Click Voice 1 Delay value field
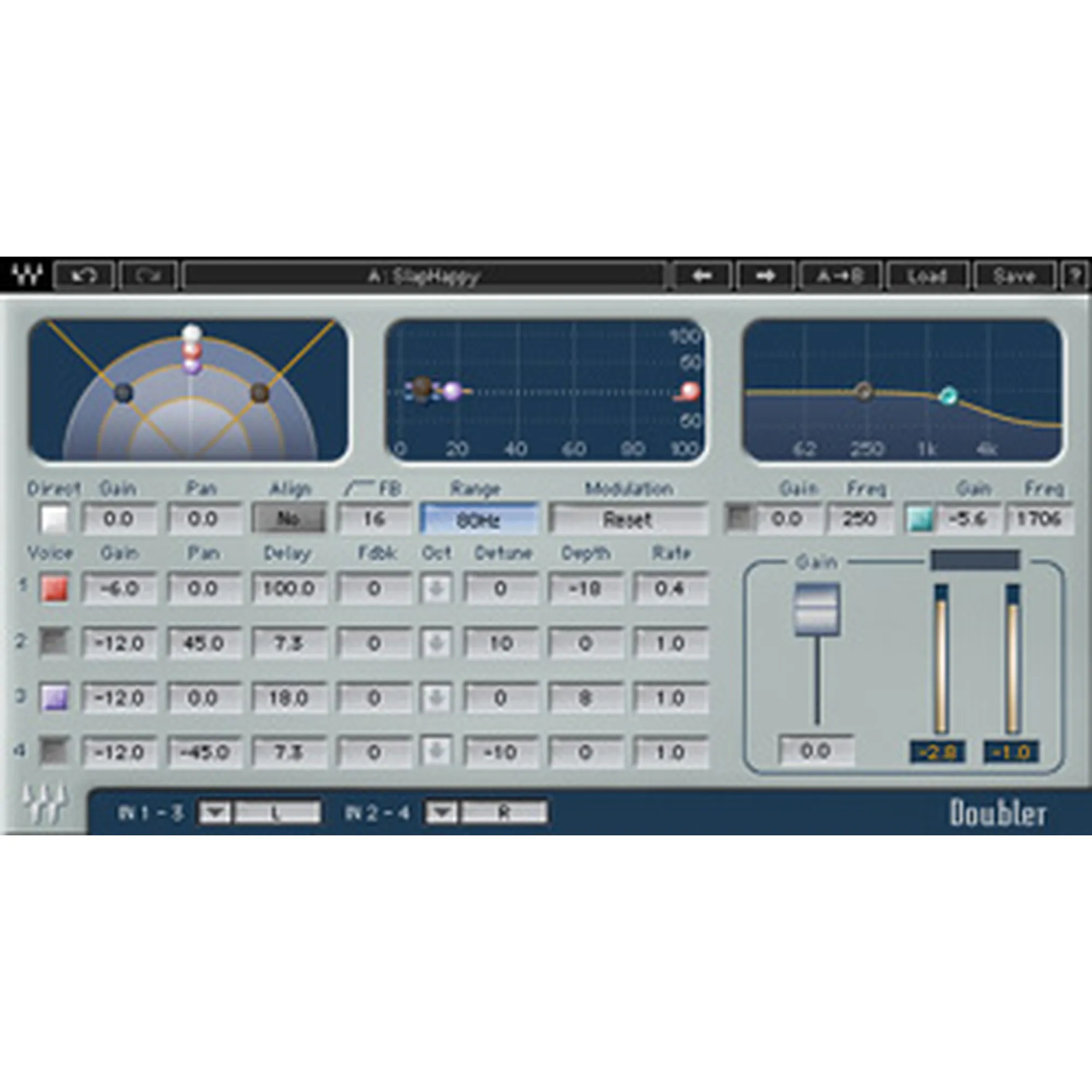The height and width of the screenshot is (1092, 1092). [288, 589]
